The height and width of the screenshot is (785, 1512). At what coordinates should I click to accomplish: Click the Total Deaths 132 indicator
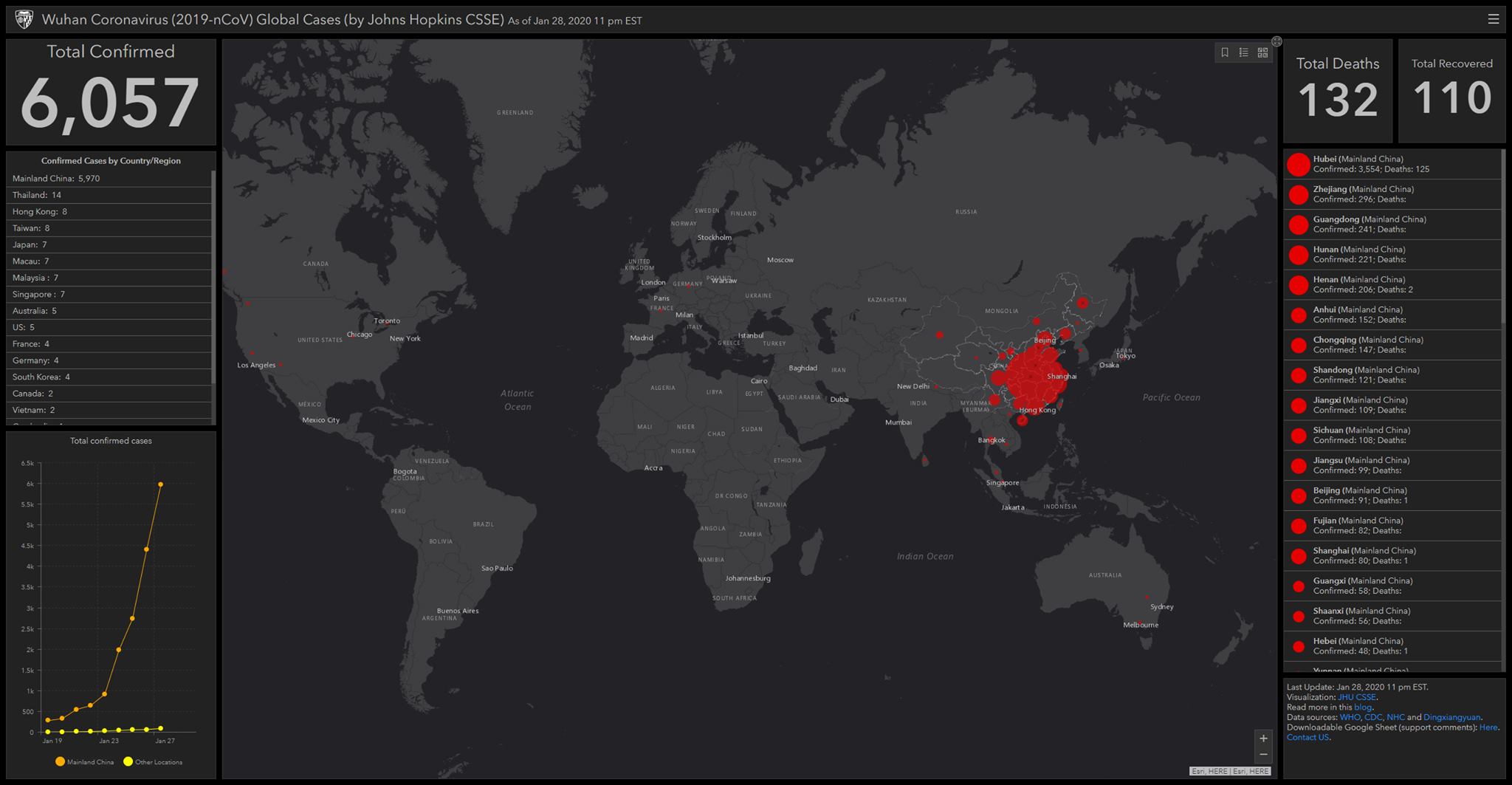tap(1338, 90)
